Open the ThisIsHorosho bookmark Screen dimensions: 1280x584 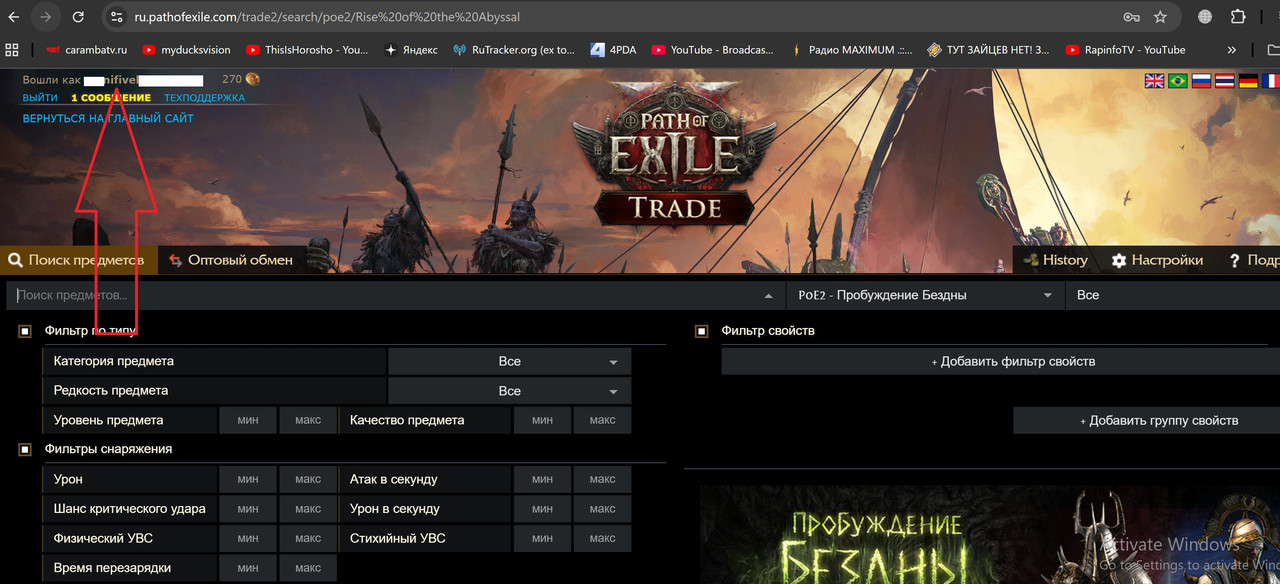coord(307,50)
